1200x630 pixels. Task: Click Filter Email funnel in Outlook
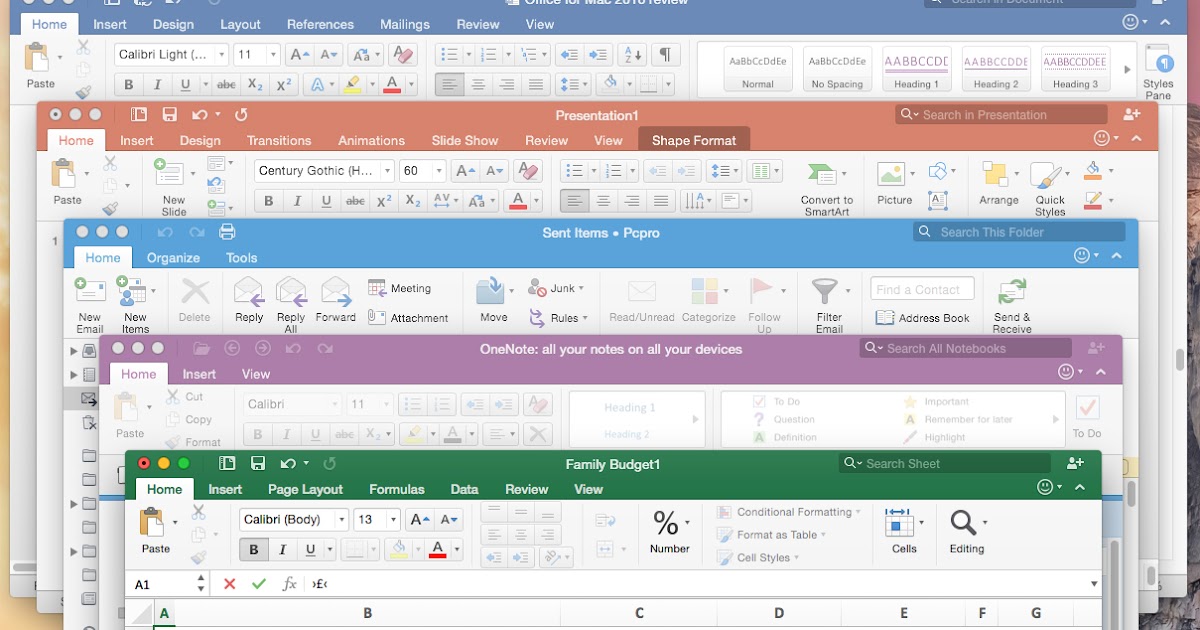[x=829, y=304]
